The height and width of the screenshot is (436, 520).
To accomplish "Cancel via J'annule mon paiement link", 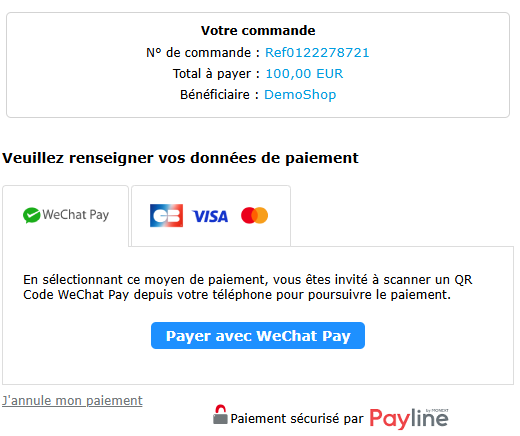I will coord(72,400).
